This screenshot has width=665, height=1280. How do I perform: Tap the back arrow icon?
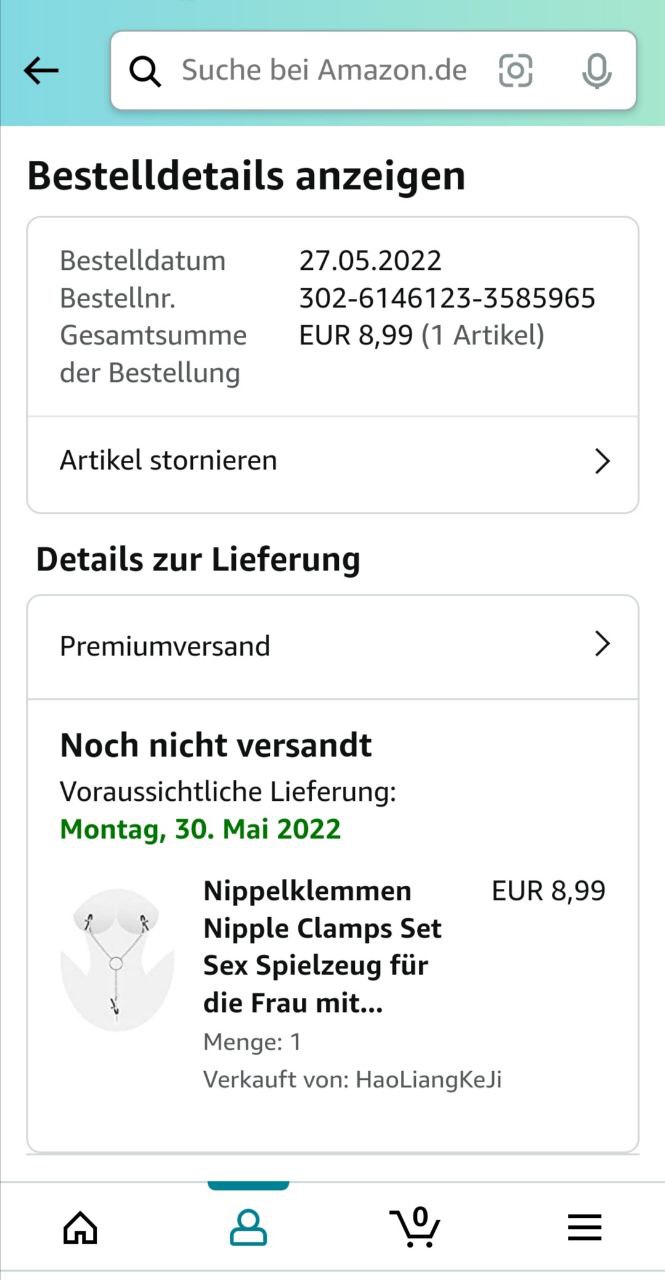pyautogui.click(x=41, y=70)
